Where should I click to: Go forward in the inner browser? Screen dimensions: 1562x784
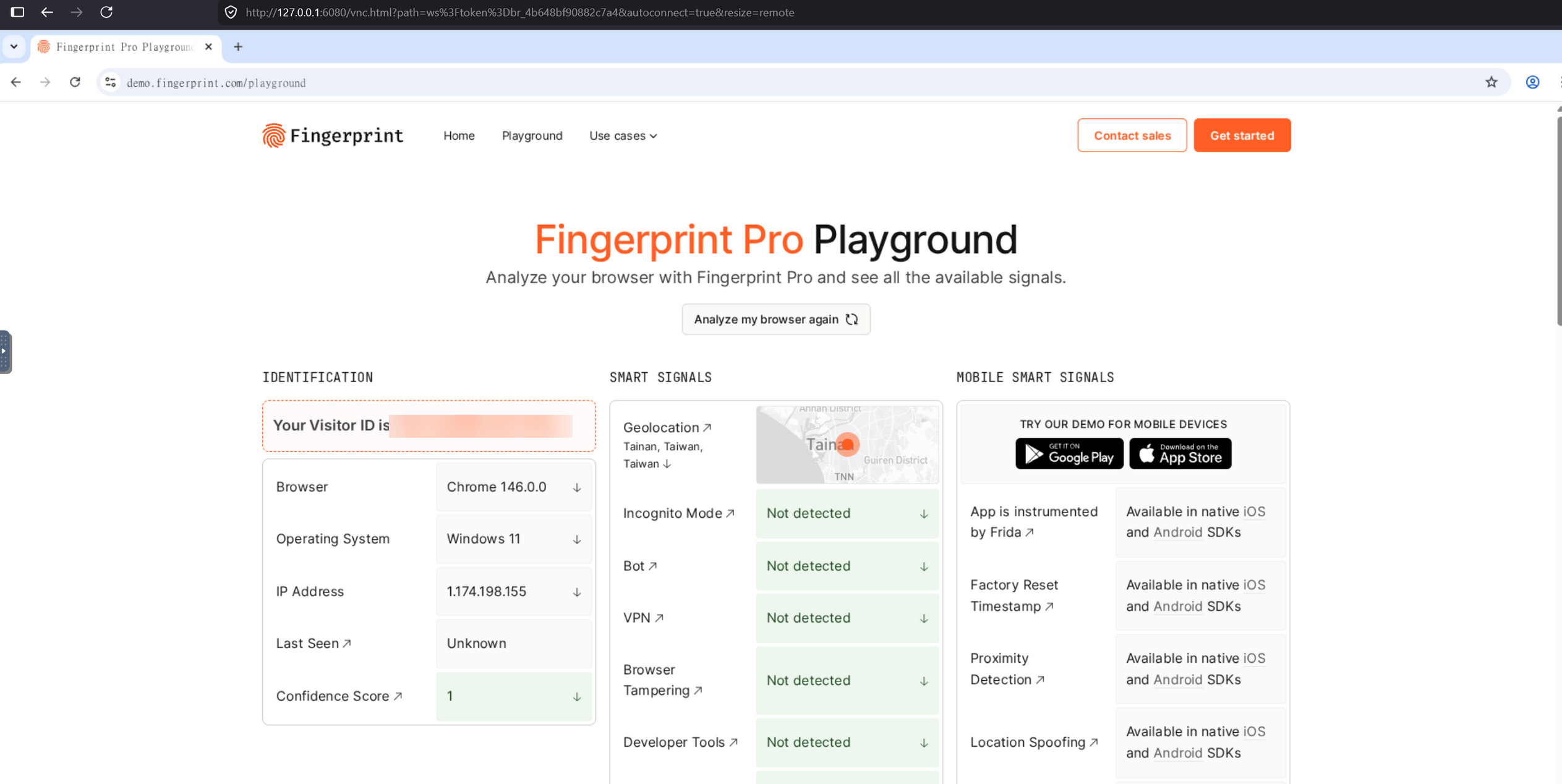[45, 82]
